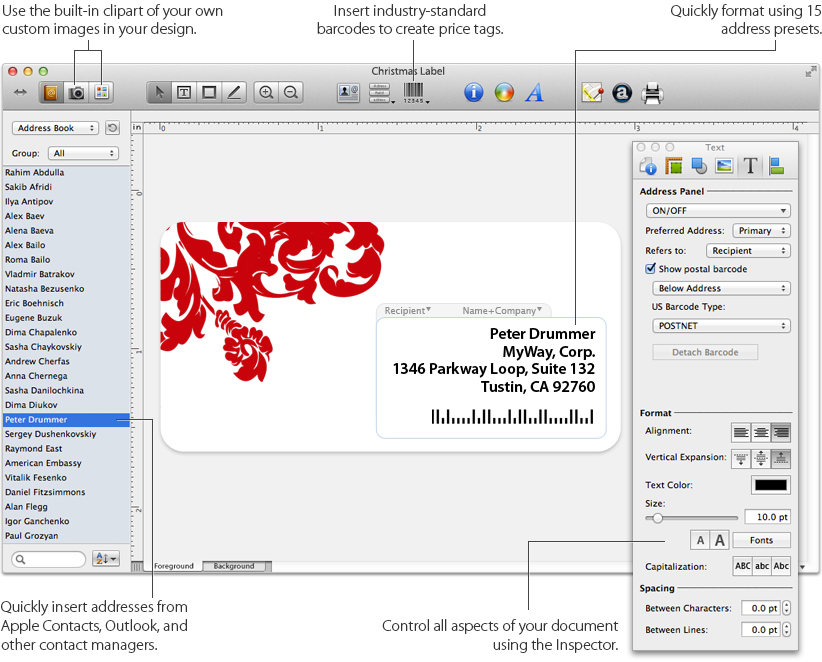Image resolution: width=822 pixels, height=662 pixels.
Task: Choose all-uppercase ABC capitalization
Action: click(743, 566)
